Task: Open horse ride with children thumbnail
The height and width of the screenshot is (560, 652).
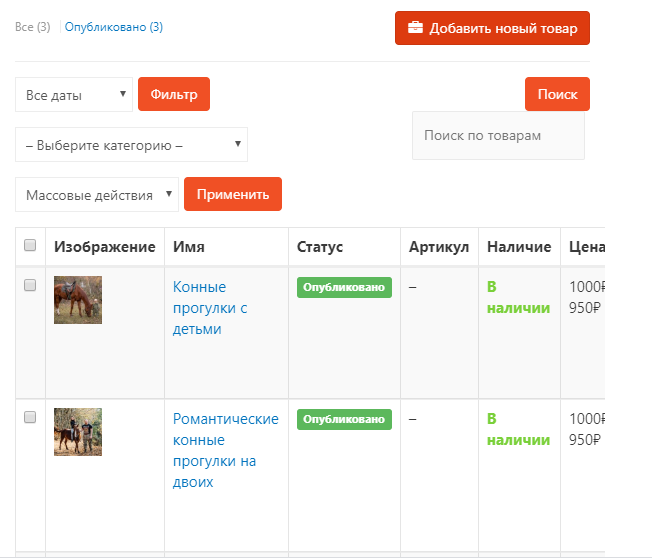Action: coord(78,300)
